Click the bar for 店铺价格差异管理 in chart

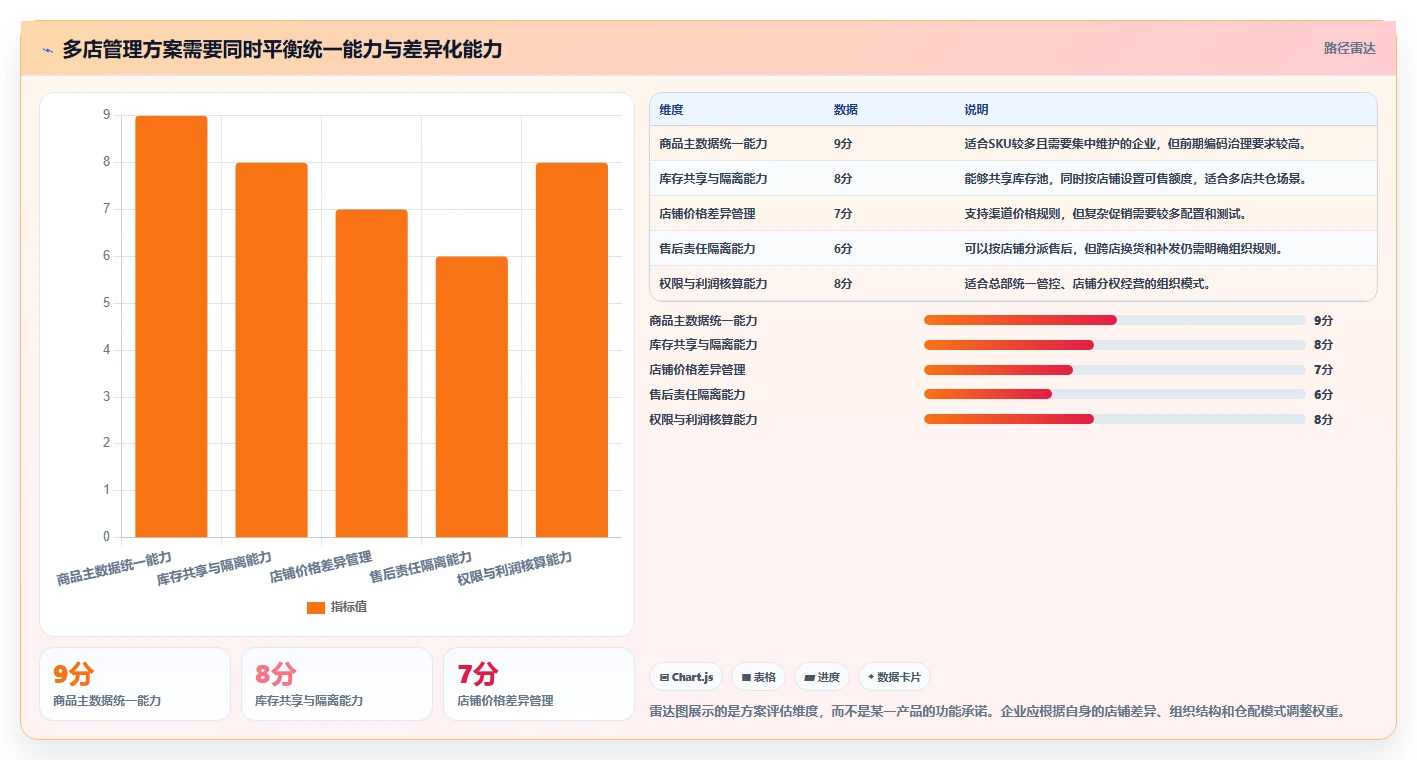(x=371, y=373)
